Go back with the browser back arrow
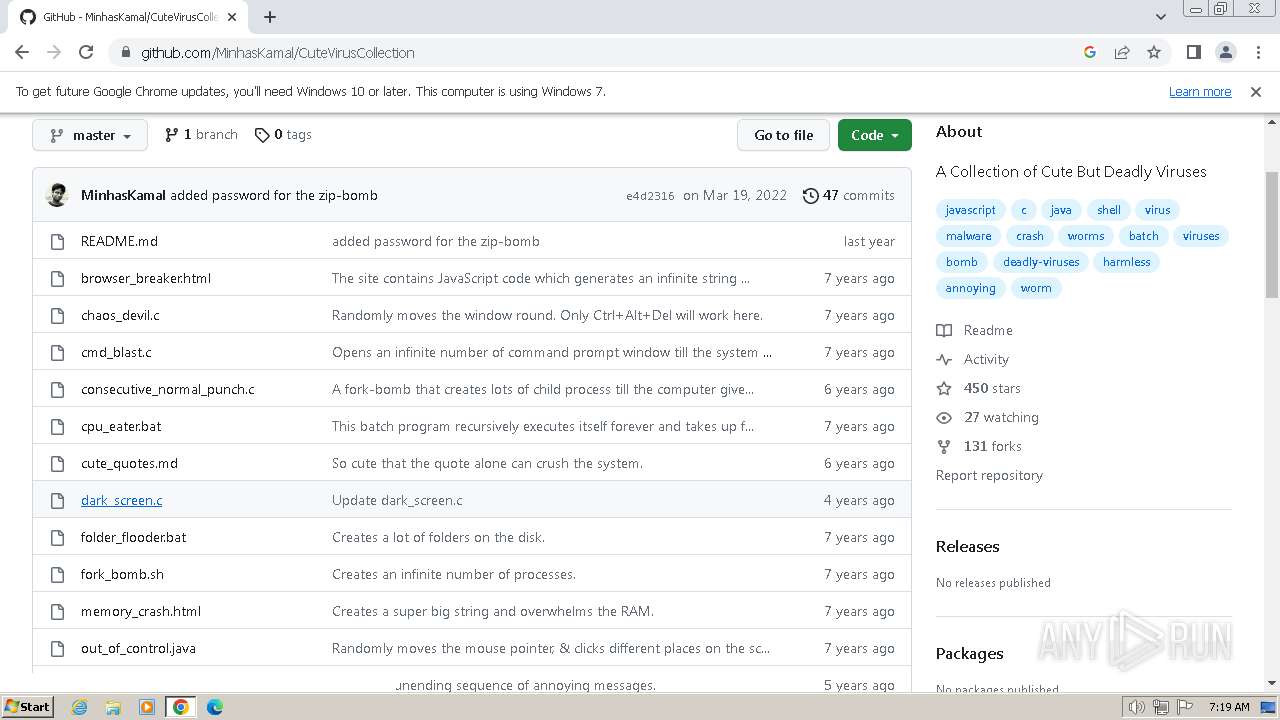Image resolution: width=1280 pixels, height=720 pixels. pyautogui.click(x=22, y=52)
